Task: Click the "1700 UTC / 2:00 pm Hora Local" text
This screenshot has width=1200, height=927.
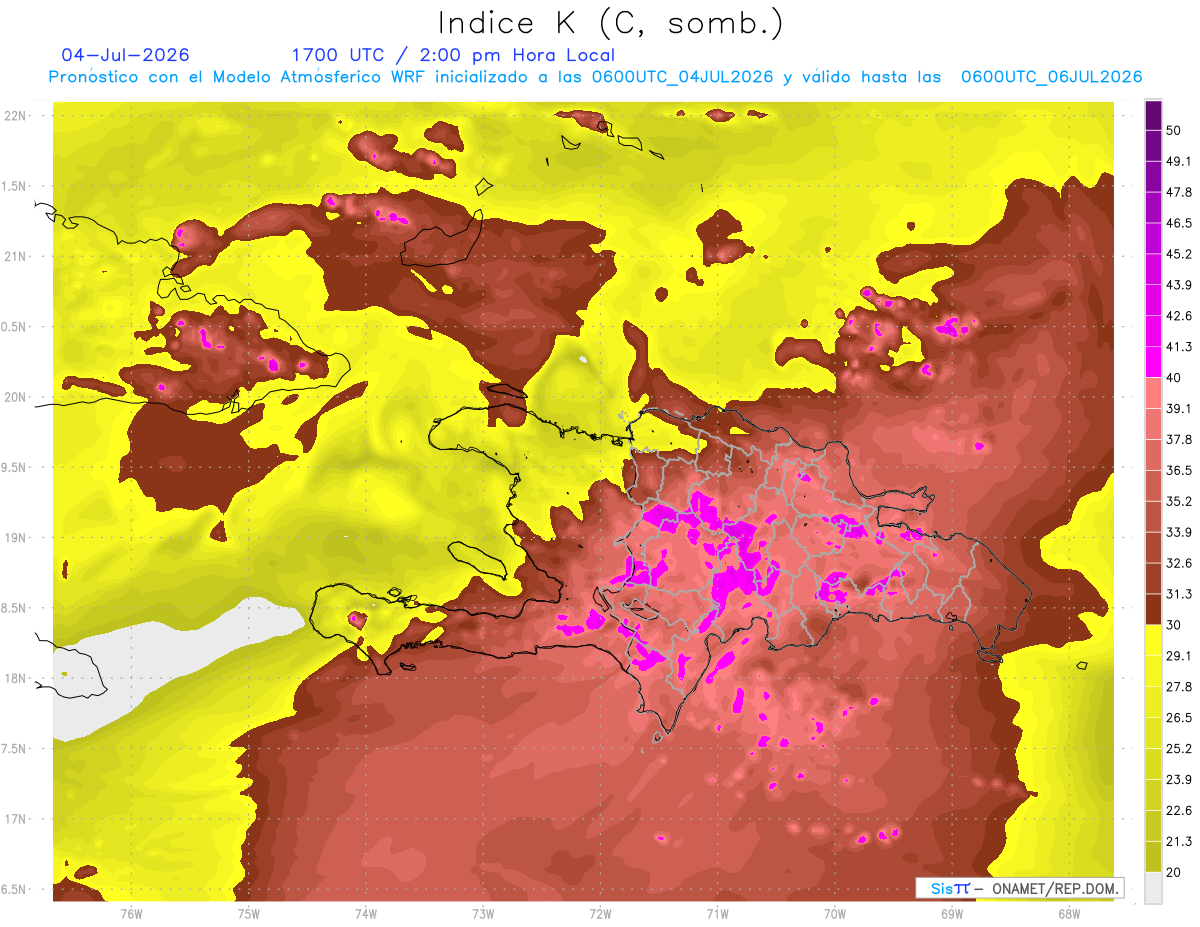Action: (x=453, y=55)
